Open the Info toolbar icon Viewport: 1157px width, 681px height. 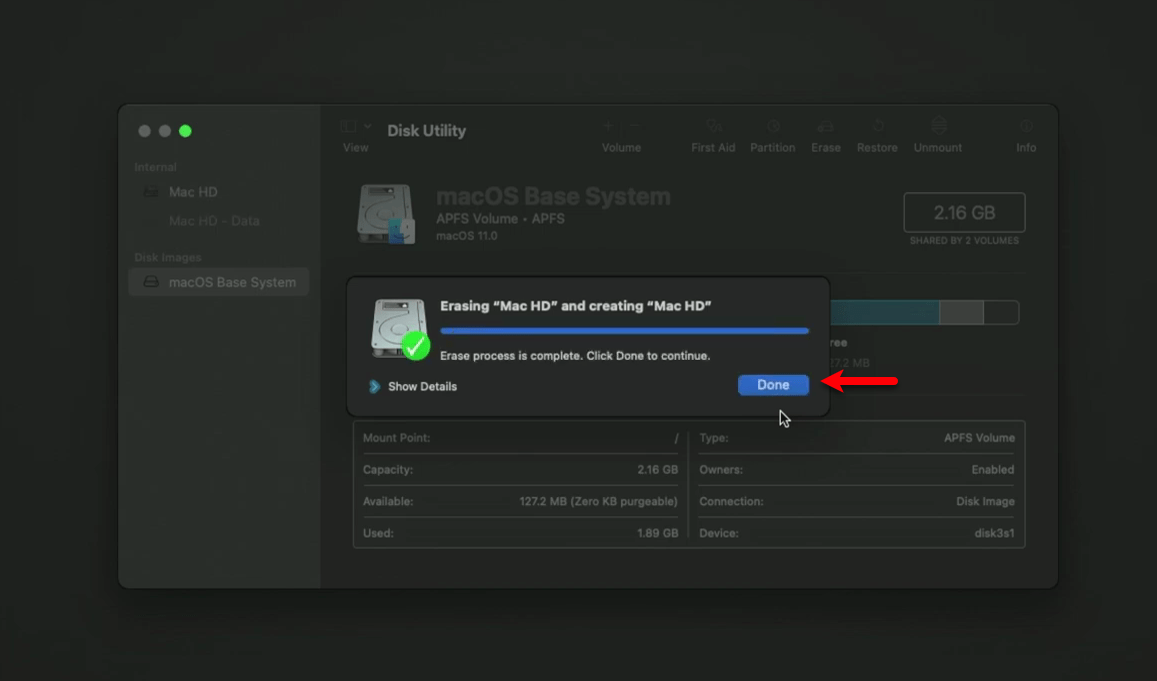pos(1026,127)
